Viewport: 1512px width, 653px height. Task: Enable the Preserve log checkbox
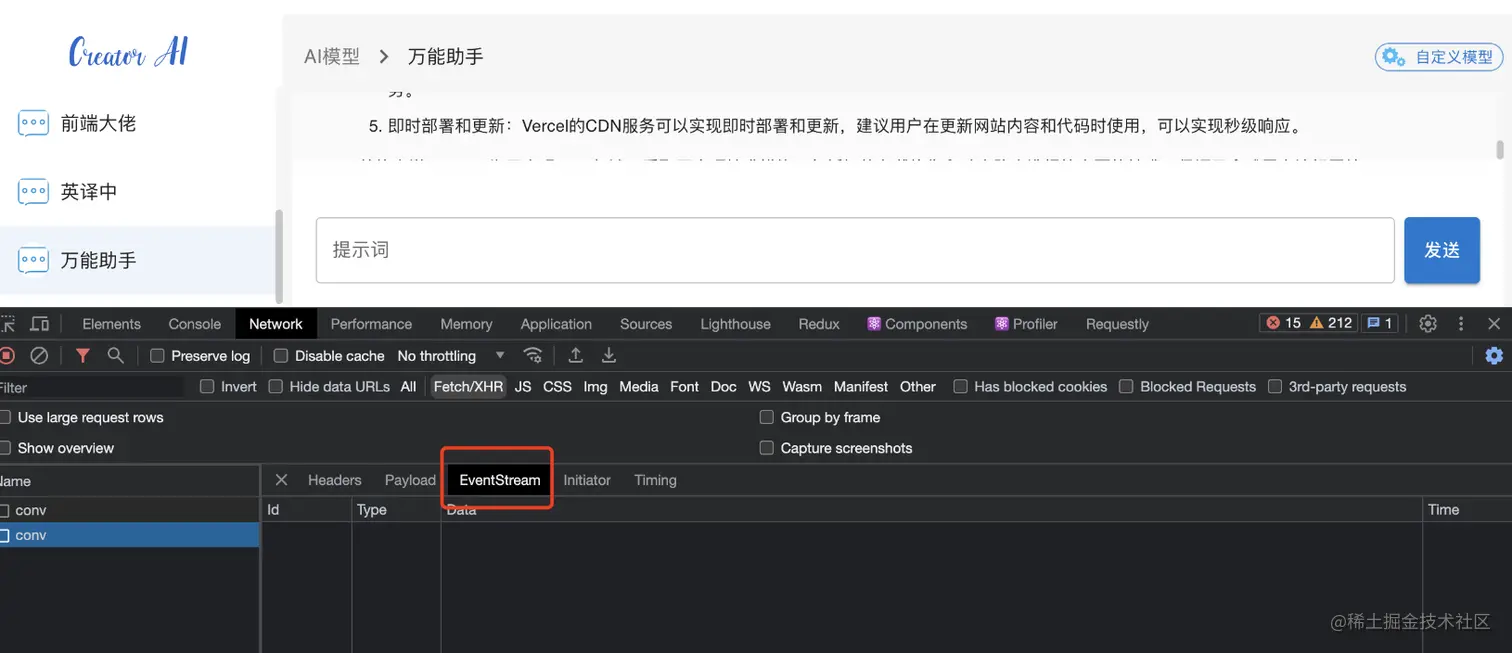[x=157, y=355]
